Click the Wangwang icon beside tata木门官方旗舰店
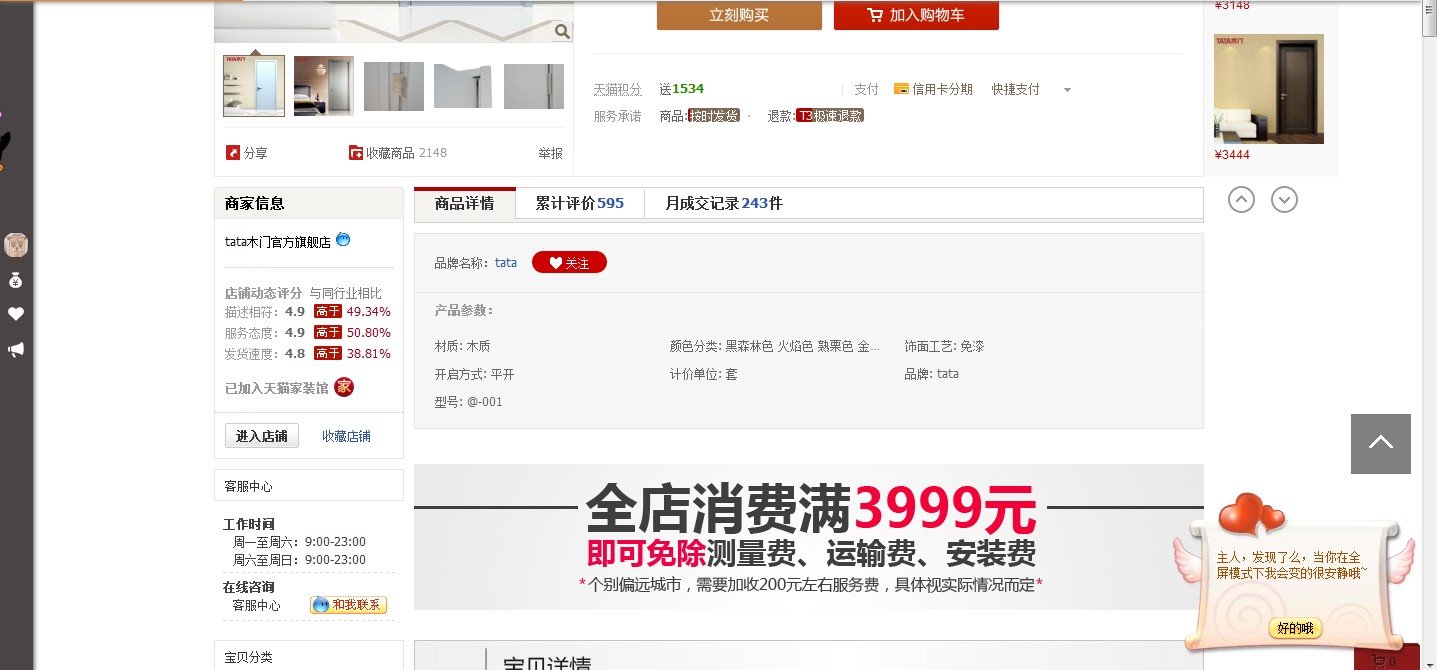Image resolution: width=1437 pixels, height=670 pixels. tap(343, 240)
